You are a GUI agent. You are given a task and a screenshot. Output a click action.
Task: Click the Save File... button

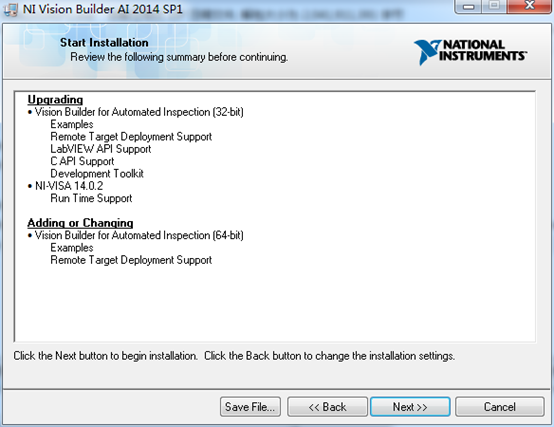click(x=250, y=407)
